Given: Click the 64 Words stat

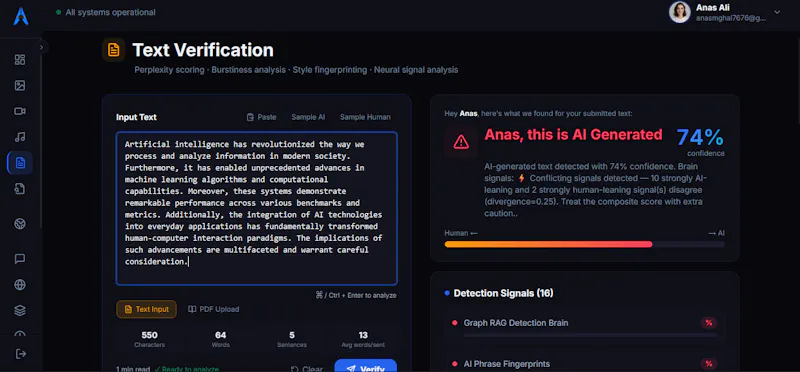Looking at the screenshot, I should [220, 339].
